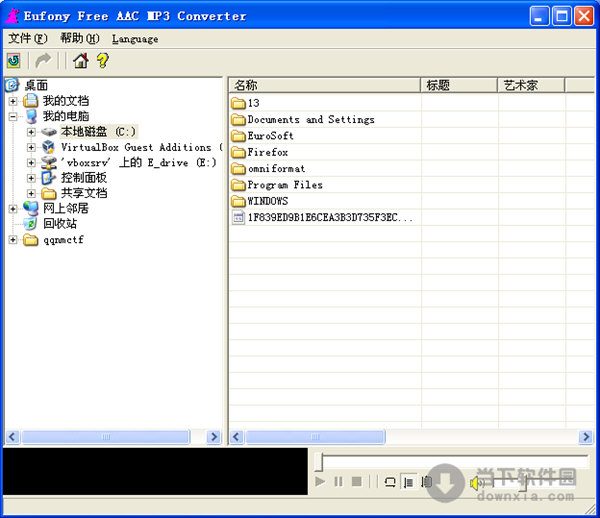This screenshot has width=600, height=518.
Task: Click the file list scroll-left arrow
Action: [236, 437]
